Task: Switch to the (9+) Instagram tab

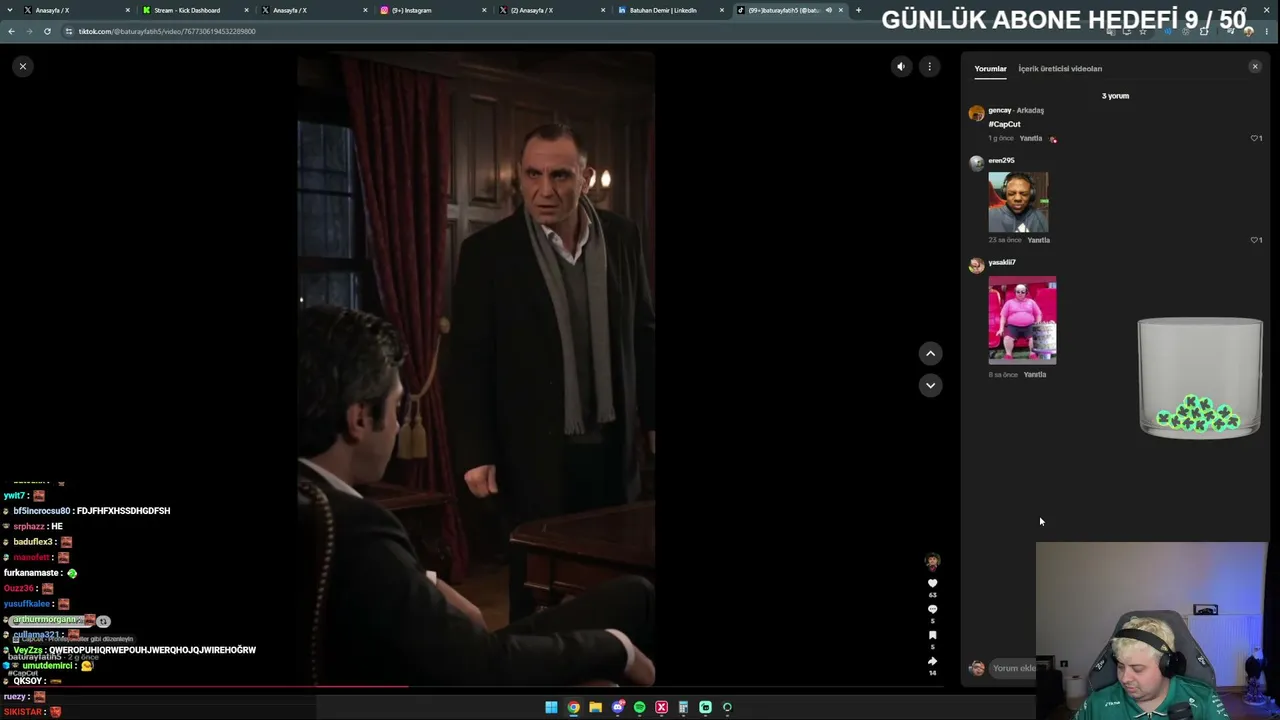Action: click(434, 10)
